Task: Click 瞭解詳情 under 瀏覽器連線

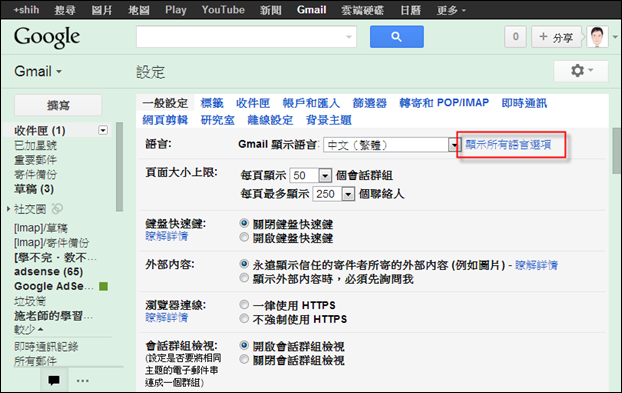Action: [x=167, y=318]
